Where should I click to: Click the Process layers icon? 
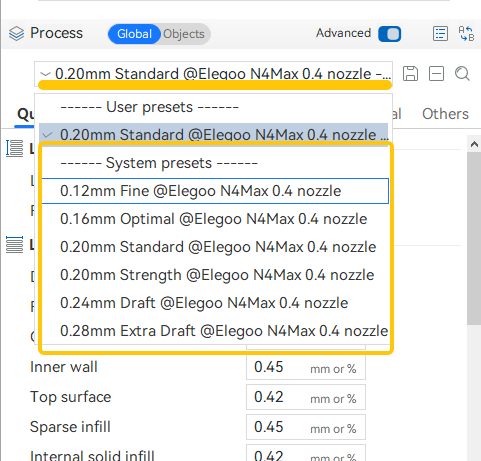(x=16, y=33)
